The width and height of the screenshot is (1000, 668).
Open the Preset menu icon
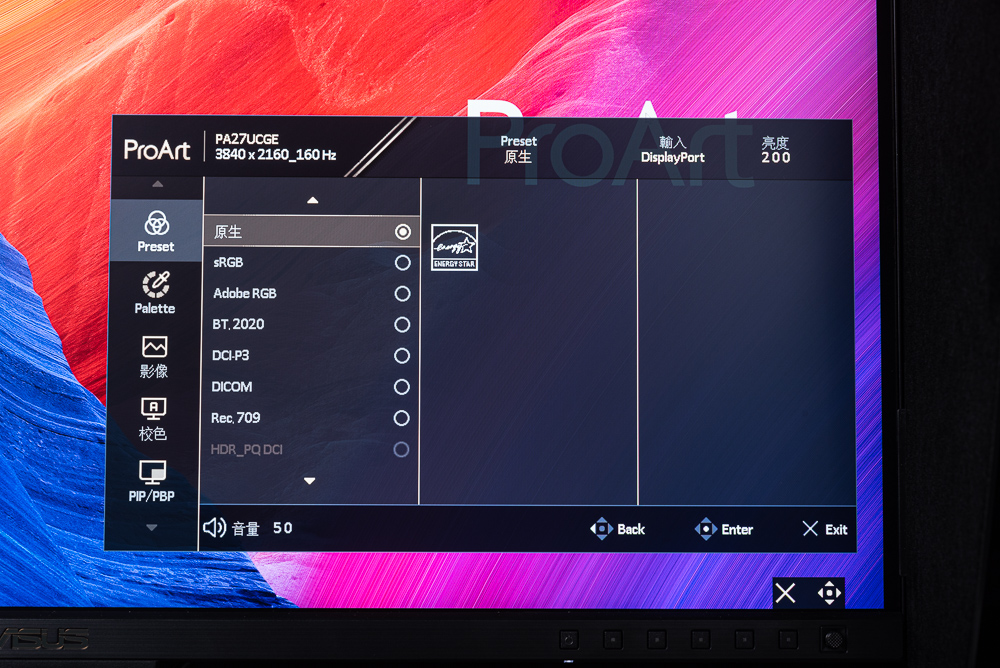[x=156, y=223]
